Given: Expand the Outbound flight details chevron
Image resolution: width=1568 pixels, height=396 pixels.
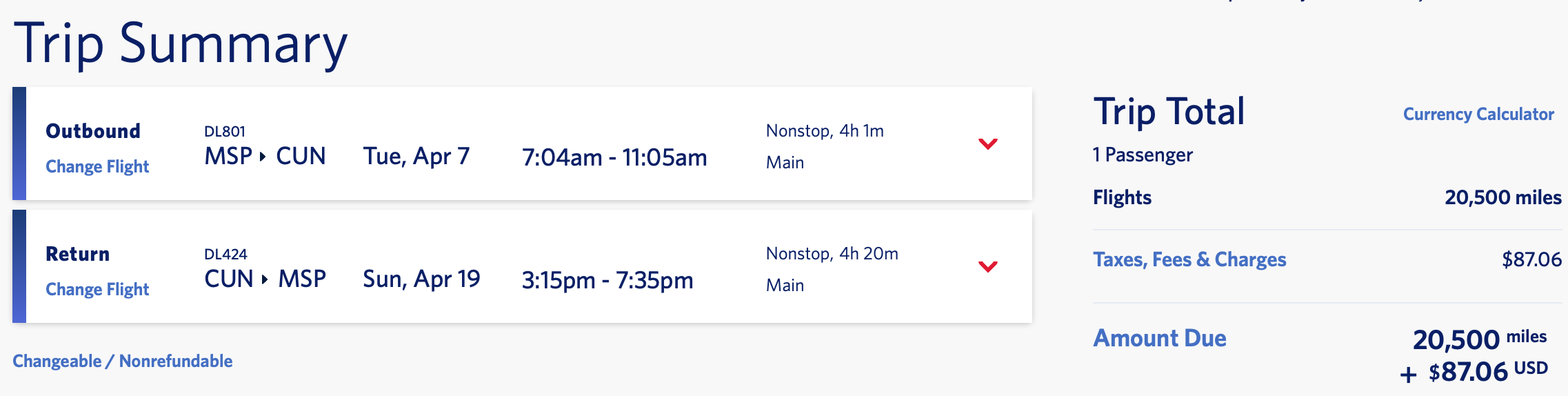Looking at the screenshot, I should [x=987, y=144].
